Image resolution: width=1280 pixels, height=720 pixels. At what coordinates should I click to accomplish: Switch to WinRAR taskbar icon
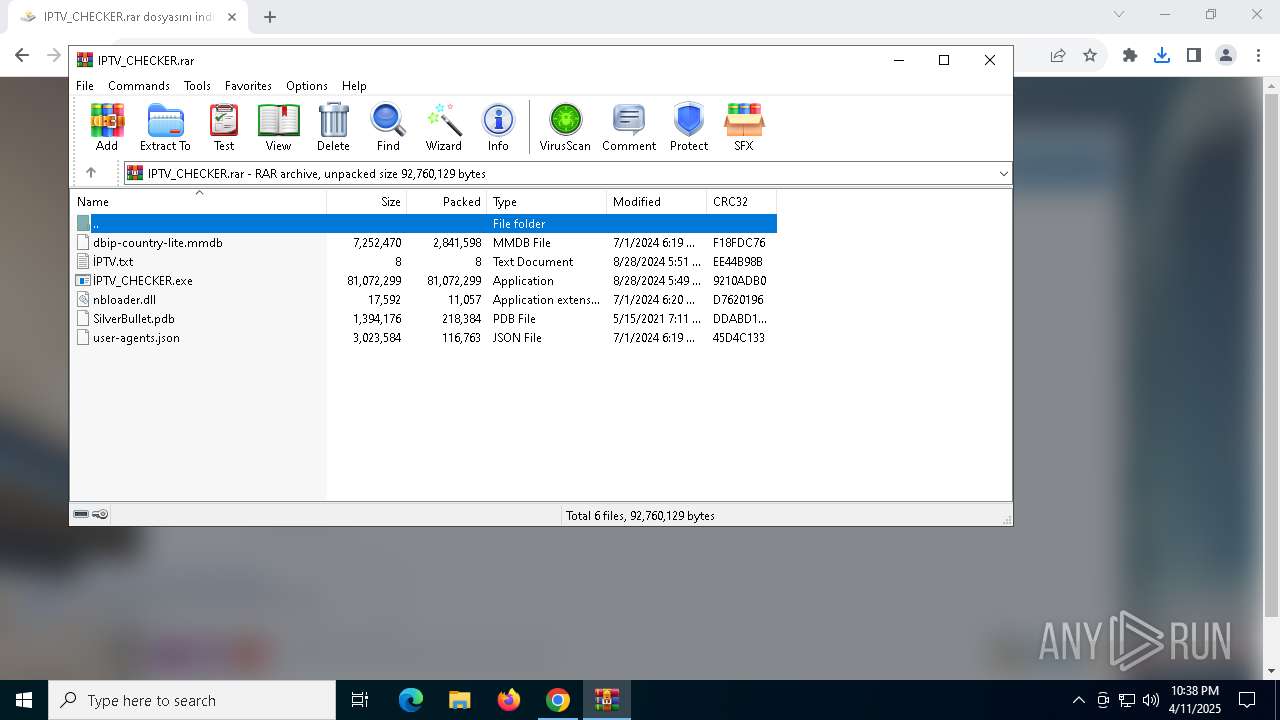607,700
